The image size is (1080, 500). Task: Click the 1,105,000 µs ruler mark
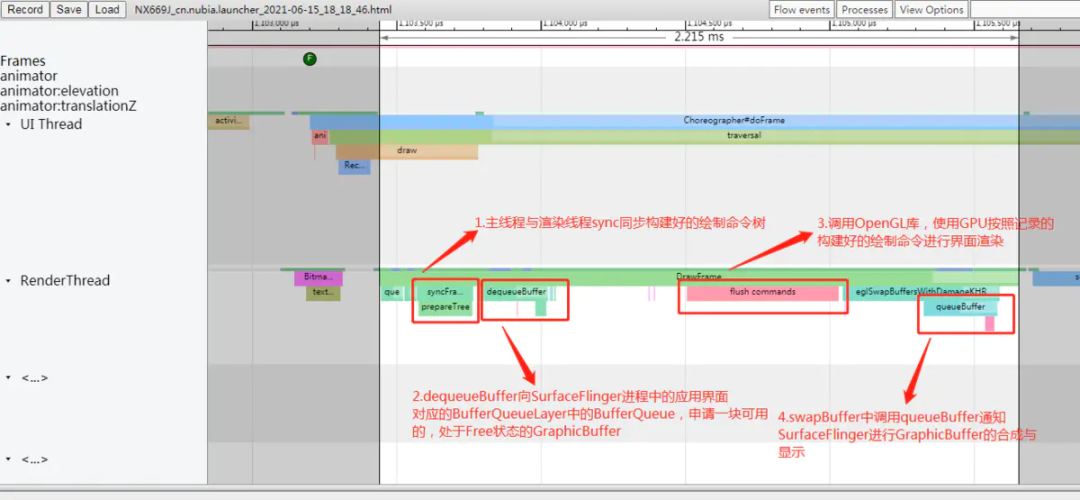(853, 23)
